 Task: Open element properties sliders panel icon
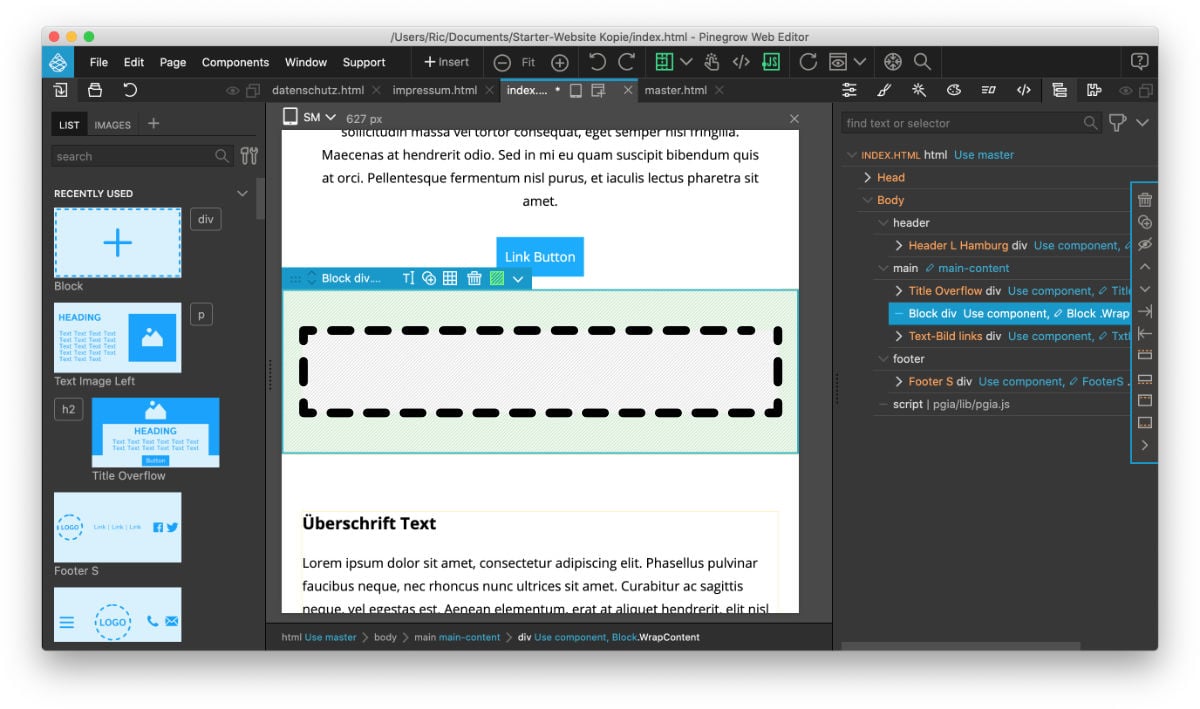[849, 90]
